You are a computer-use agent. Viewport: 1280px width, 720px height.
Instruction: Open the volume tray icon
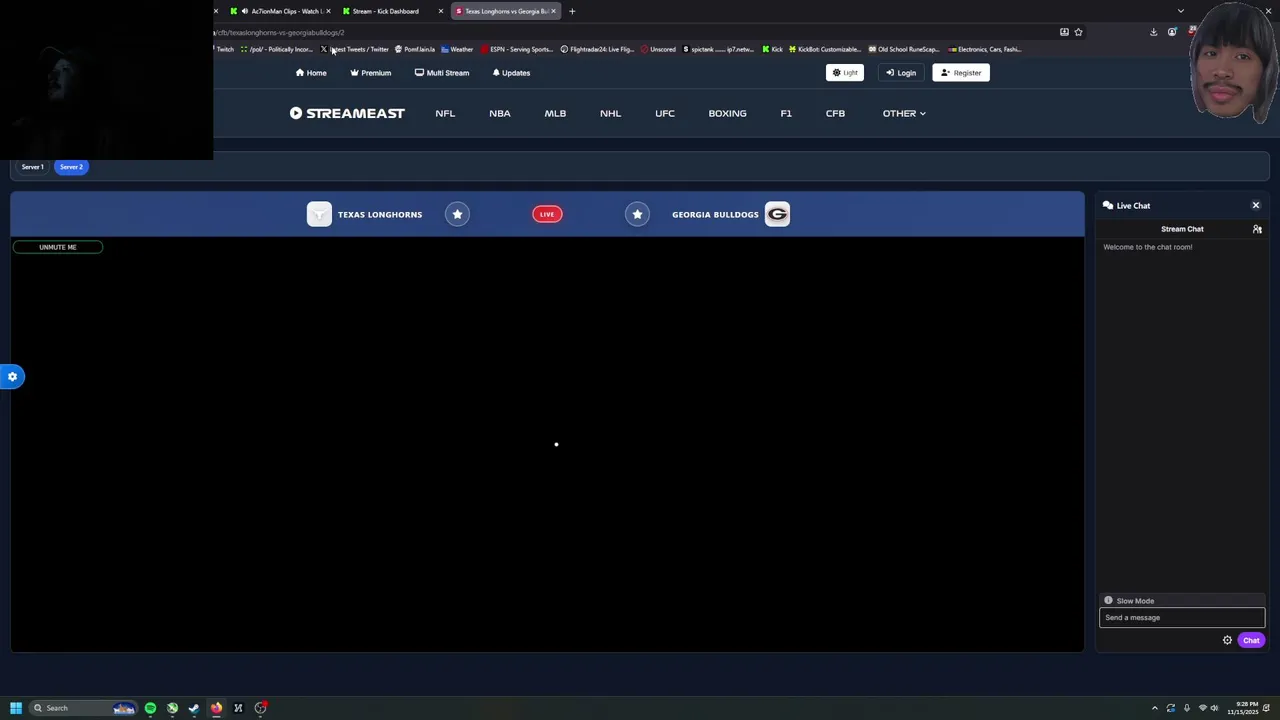(x=1214, y=708)
